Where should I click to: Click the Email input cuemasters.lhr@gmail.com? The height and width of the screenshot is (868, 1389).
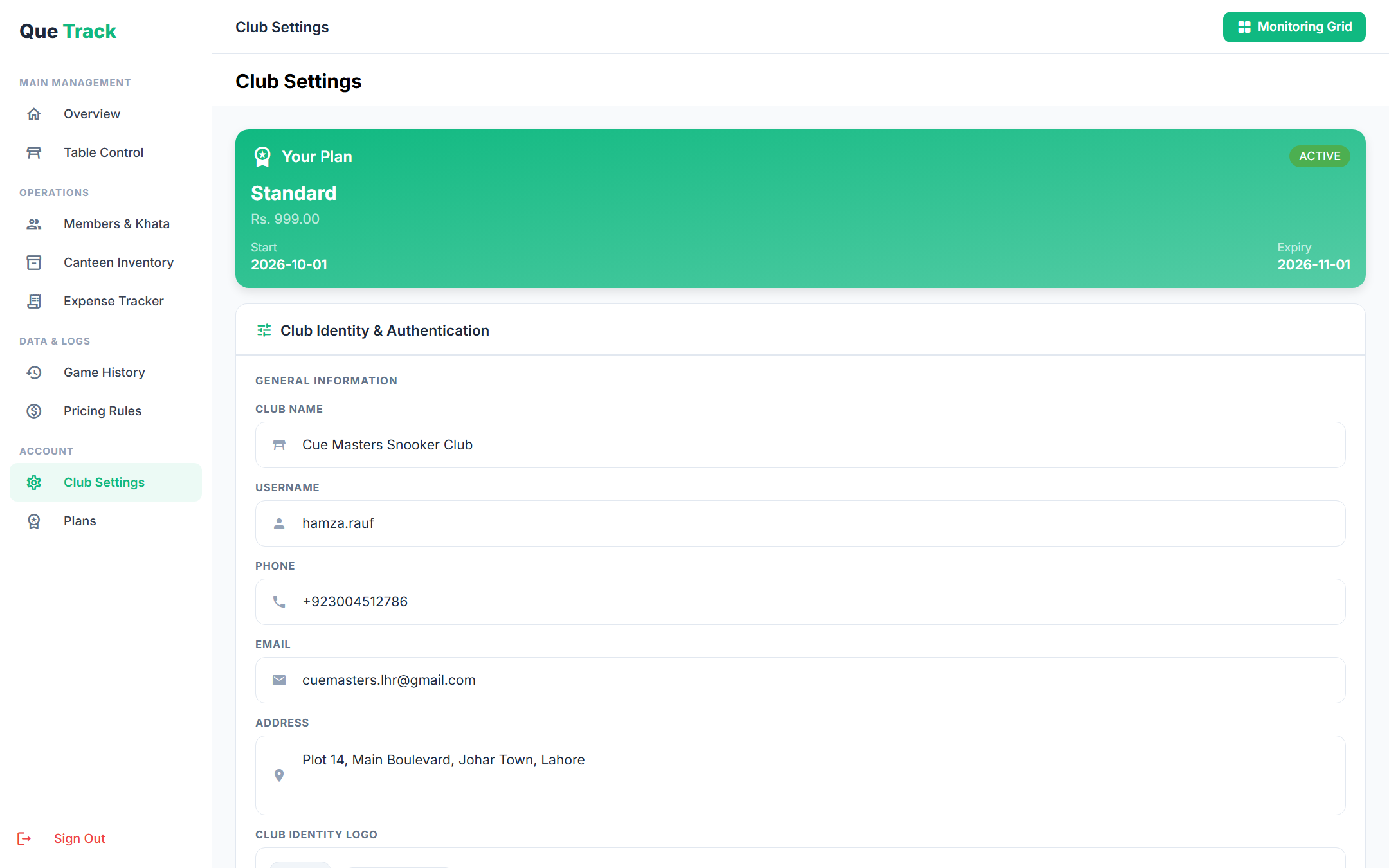[x=800, y=680]
